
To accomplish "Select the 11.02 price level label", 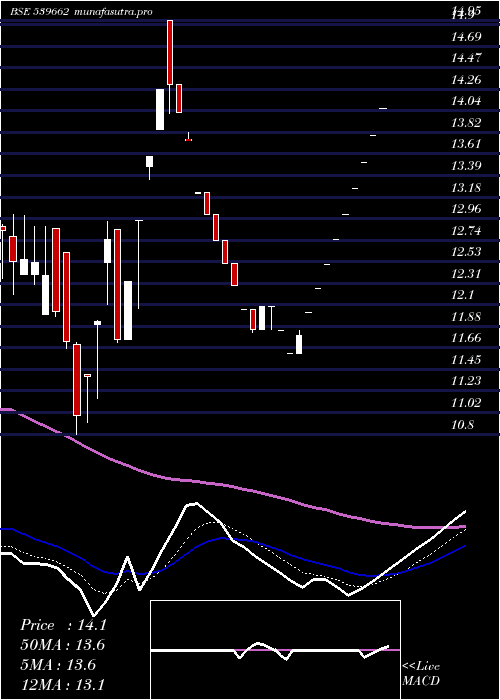I will [x=466, y=403].
